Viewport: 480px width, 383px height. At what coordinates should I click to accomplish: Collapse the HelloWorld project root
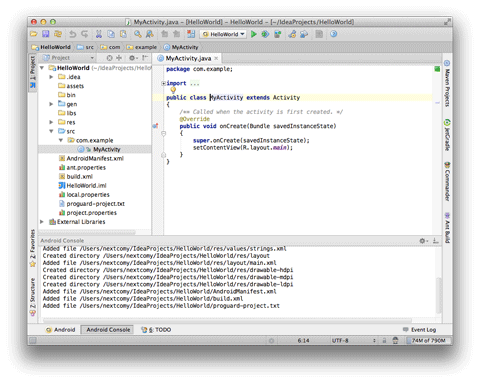[42, 68]
